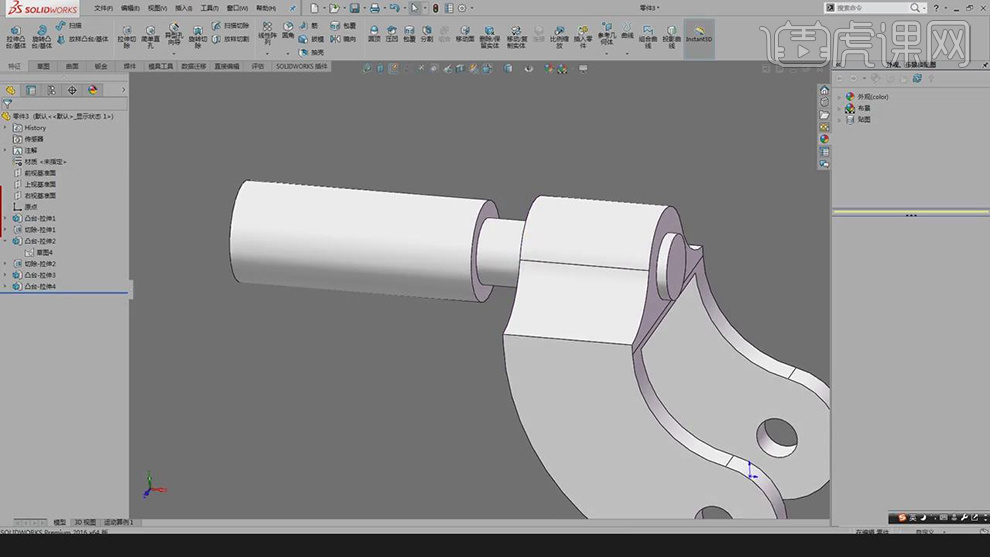Screen dimensions: 990x557
Task: Collapse the 凸台-拉伸2 feature node
Action: [5, 241]
